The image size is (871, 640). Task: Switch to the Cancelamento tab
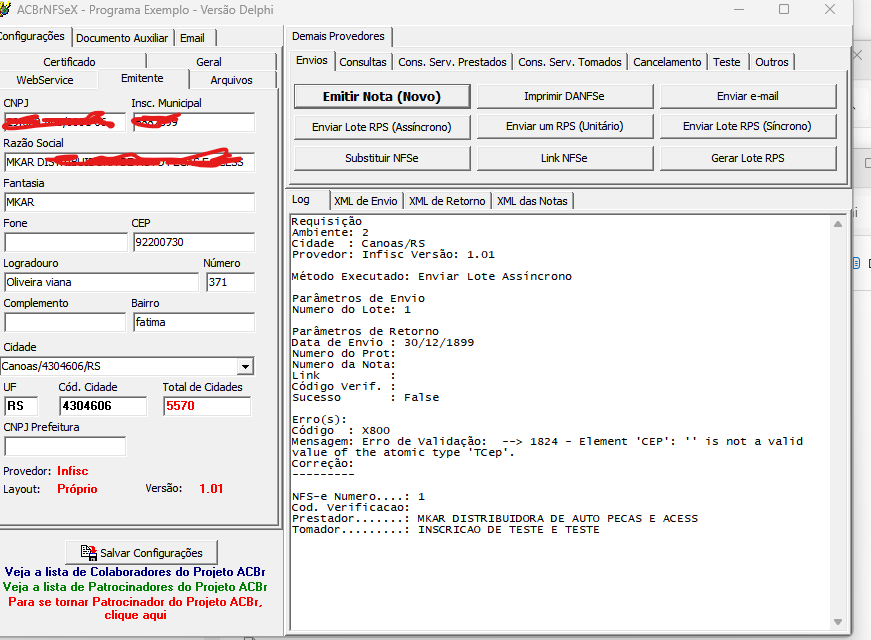pyautogui.click(x=667, y=62)
